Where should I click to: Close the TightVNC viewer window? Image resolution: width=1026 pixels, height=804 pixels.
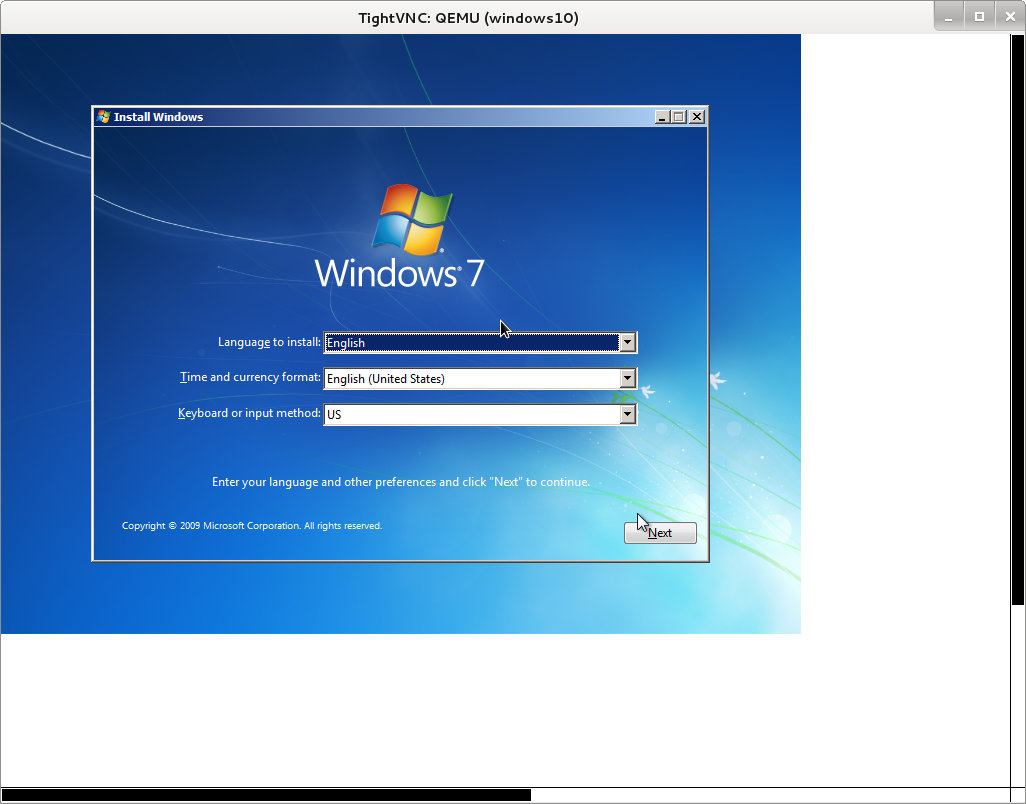[x=1008, y=16]
